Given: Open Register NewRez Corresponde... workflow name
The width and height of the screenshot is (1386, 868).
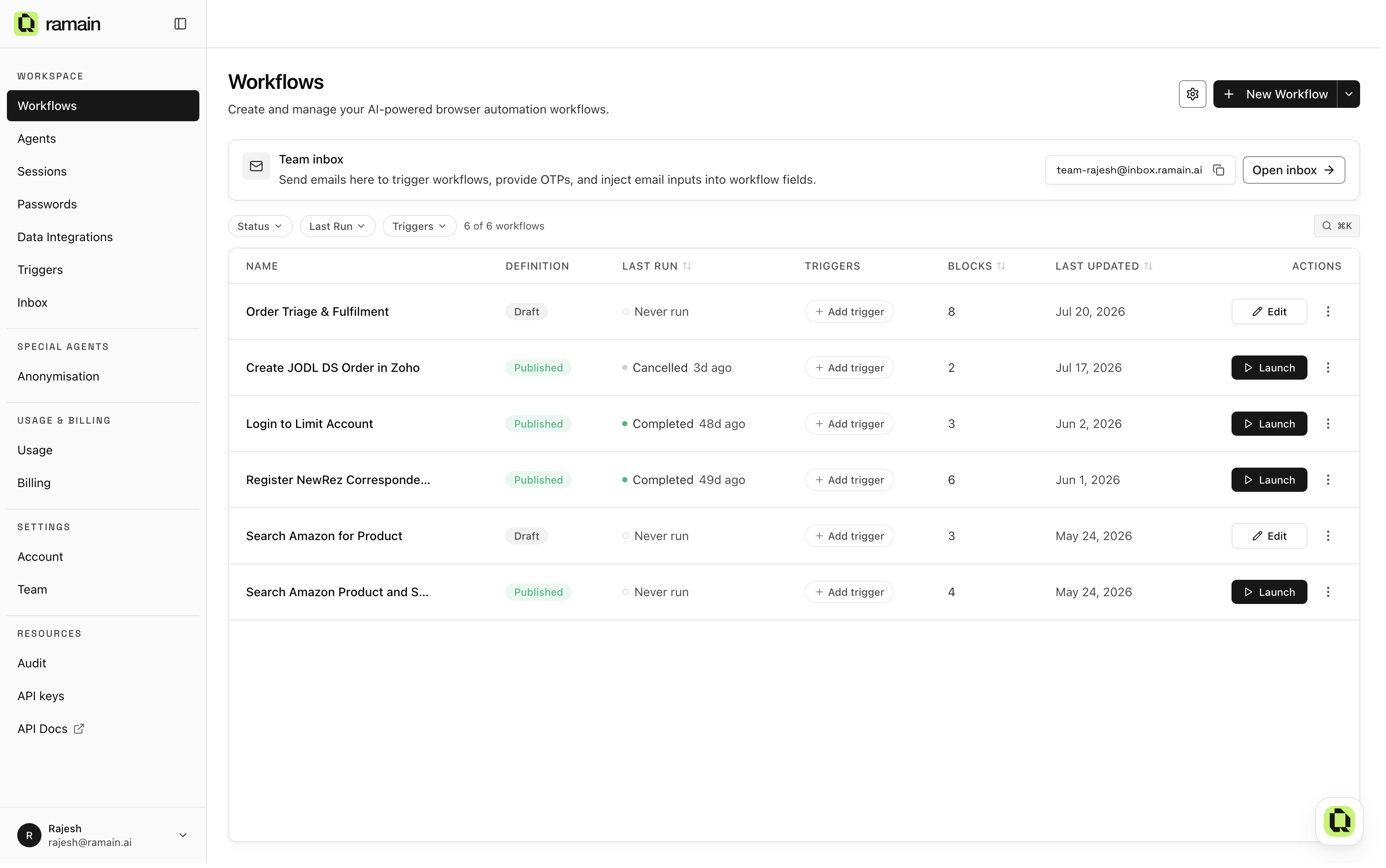Looking at the screenshot, I should pyautogui.click(x=338, y=480).
